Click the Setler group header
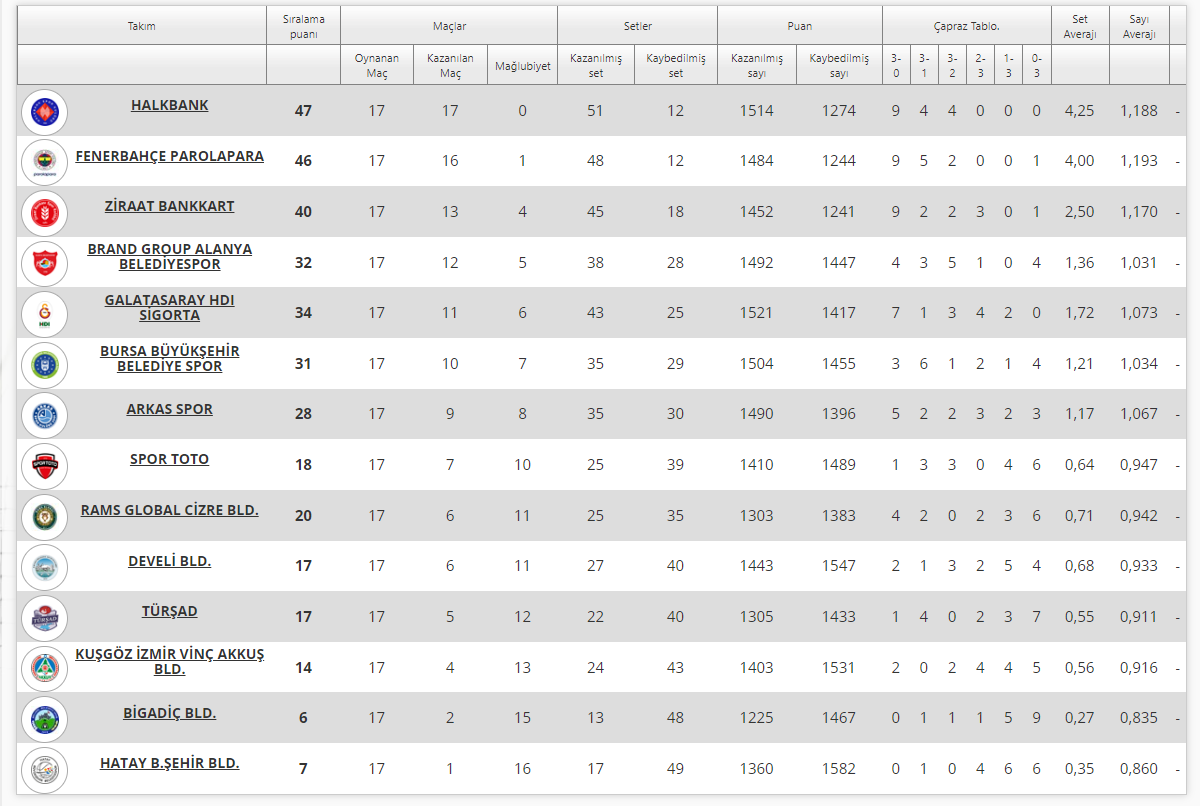Image resolution: width=1200 pixels, height=806 pixels. (x=637, y=26)
